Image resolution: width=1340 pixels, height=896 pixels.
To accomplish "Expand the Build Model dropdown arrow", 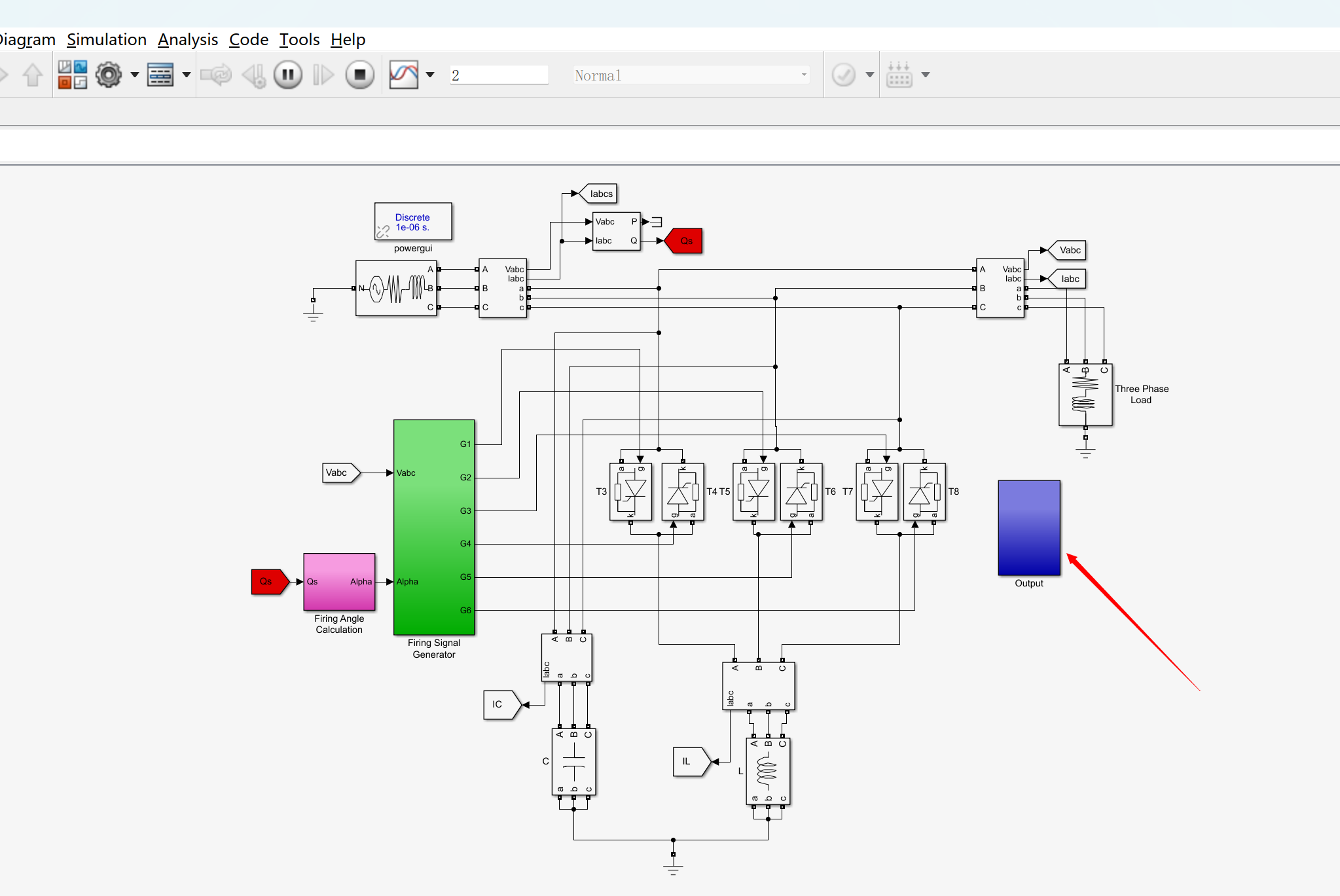I will [926, 75].
